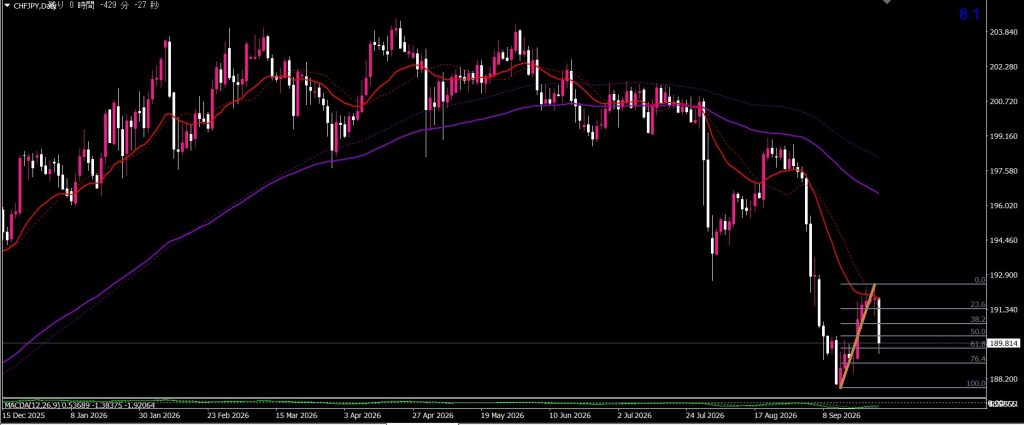This screenshot has height=425, width=1024.
Task: Click the 27 Apr 2026 date label
Action: (434, 415)
